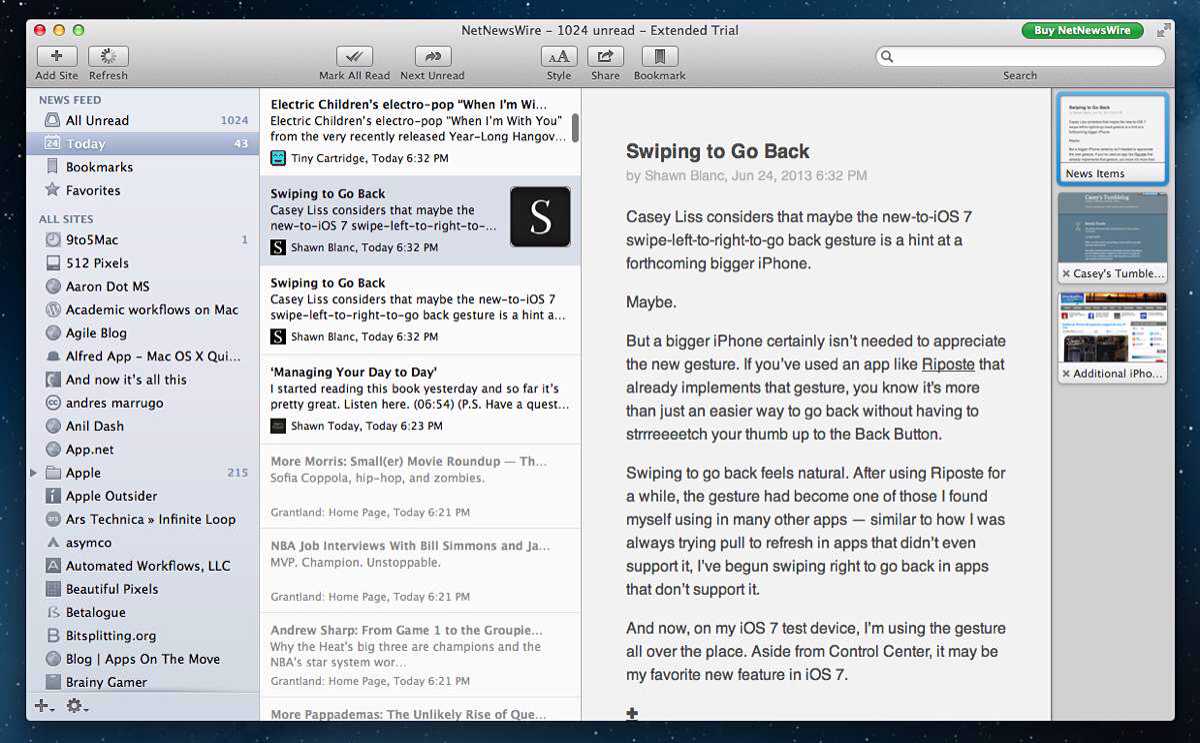Select All Unread in the News Feed
Image resolution: width=1200 pixels, height=743 pixels.
[143, 120]
